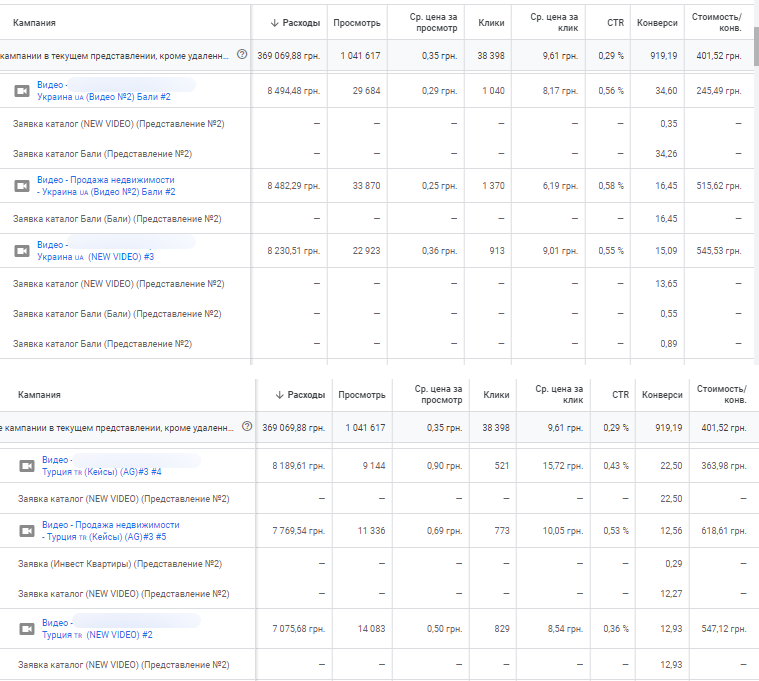This screenshot has height=681, width=759.
Task: Click the 0,58 % CTR cell
Action: 611,186
